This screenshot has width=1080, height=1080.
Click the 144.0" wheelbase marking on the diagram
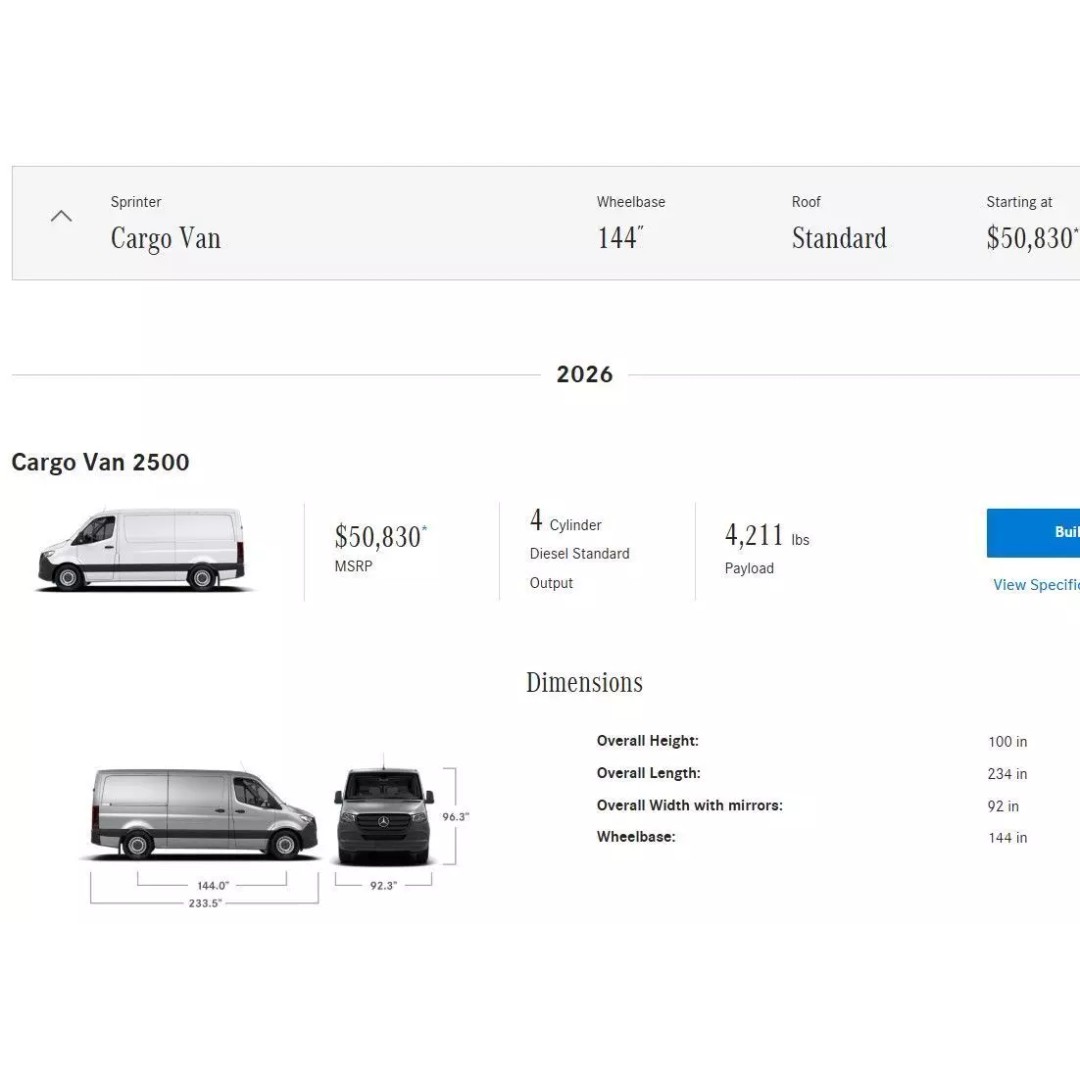coord(212,885)
